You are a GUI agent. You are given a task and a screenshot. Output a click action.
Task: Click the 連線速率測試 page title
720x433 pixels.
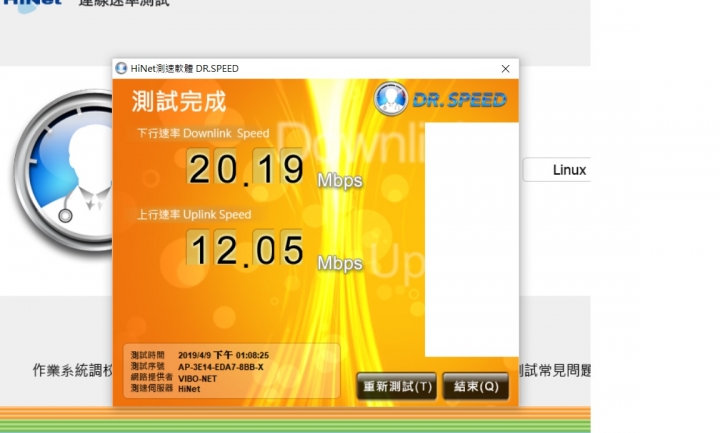tap(124, 3)
